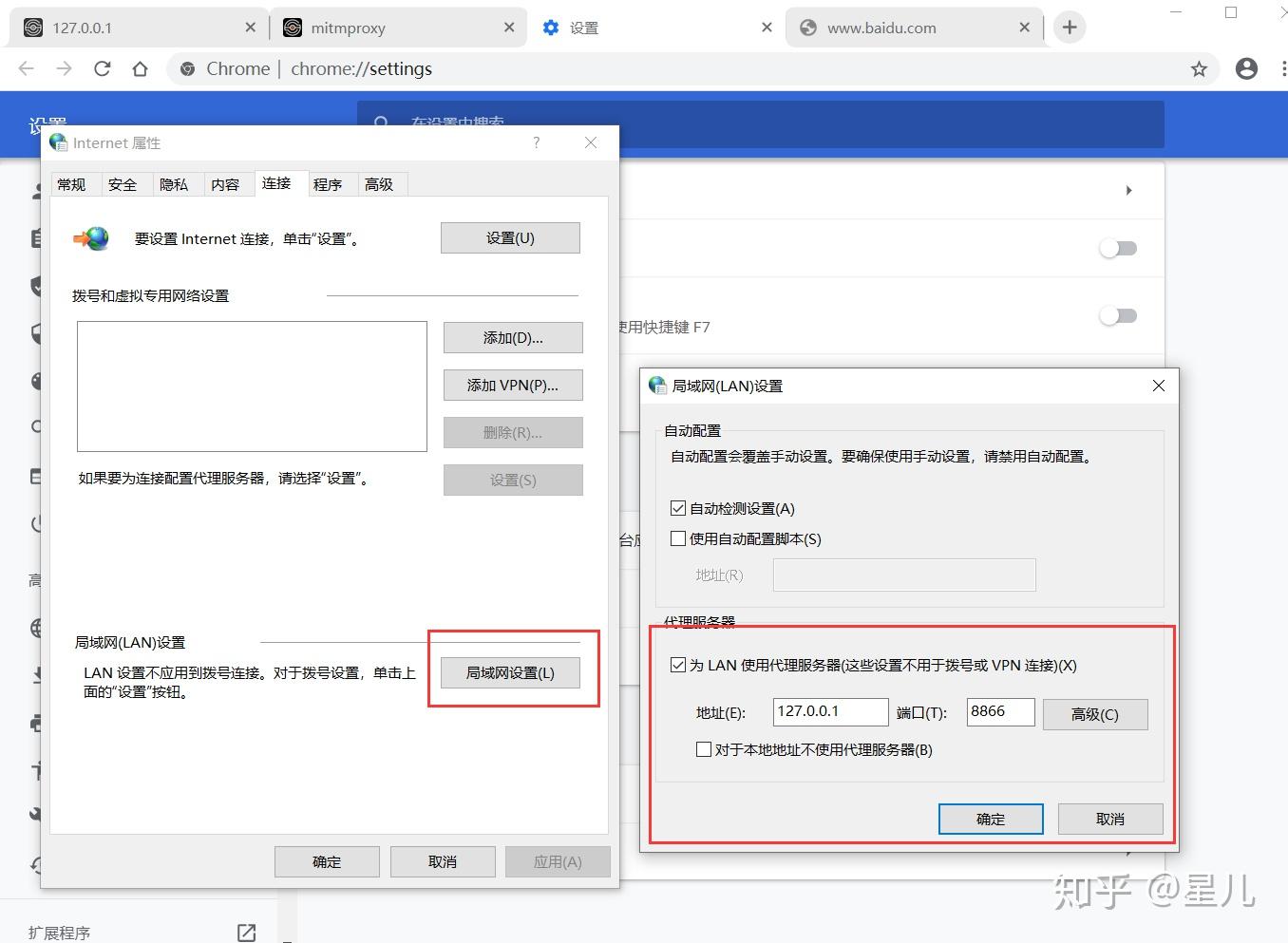Confirm LAN settings with 确定
This screenshot has width=1288, height=943.
tap(990, 818)
